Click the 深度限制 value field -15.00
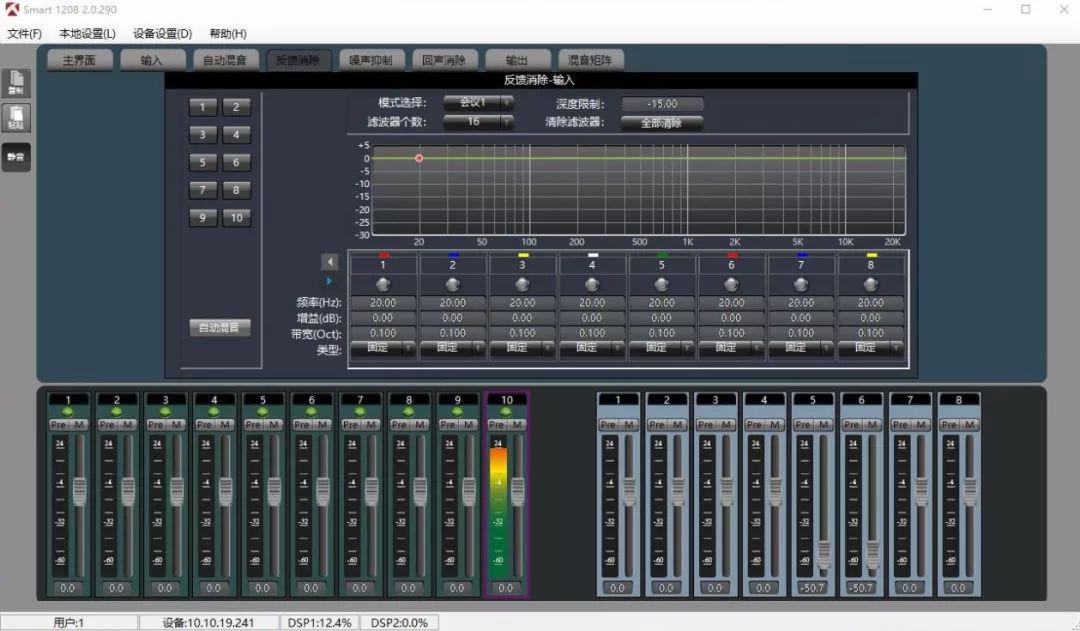The image size is (1080, 631). [663, 104]
